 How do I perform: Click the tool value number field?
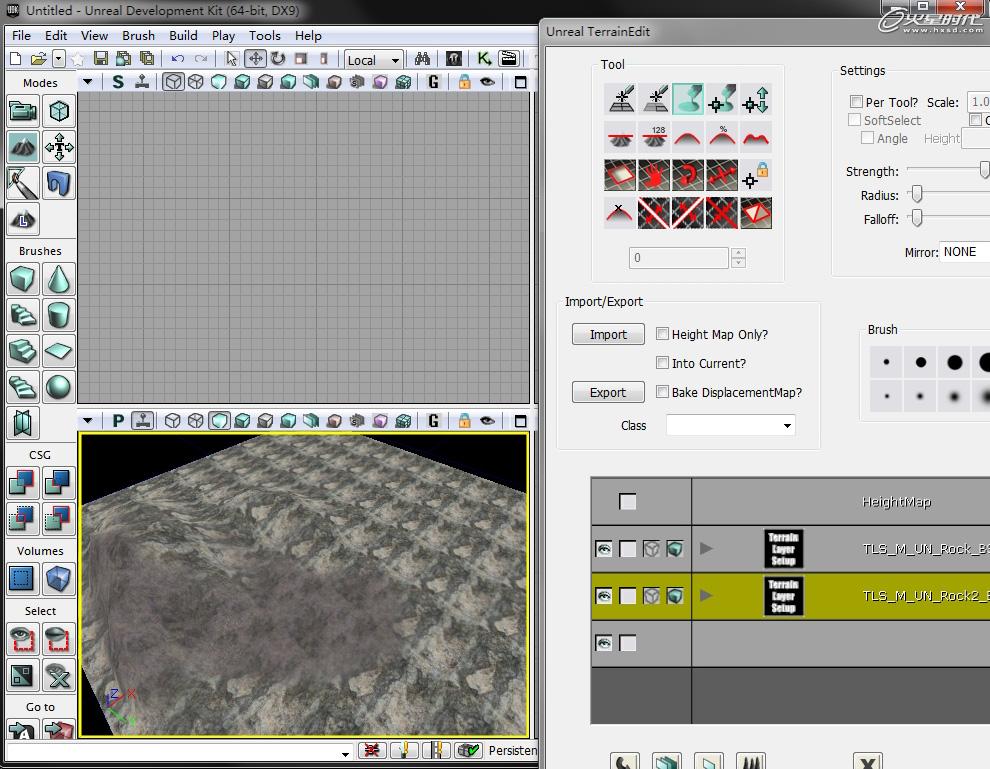679,258
